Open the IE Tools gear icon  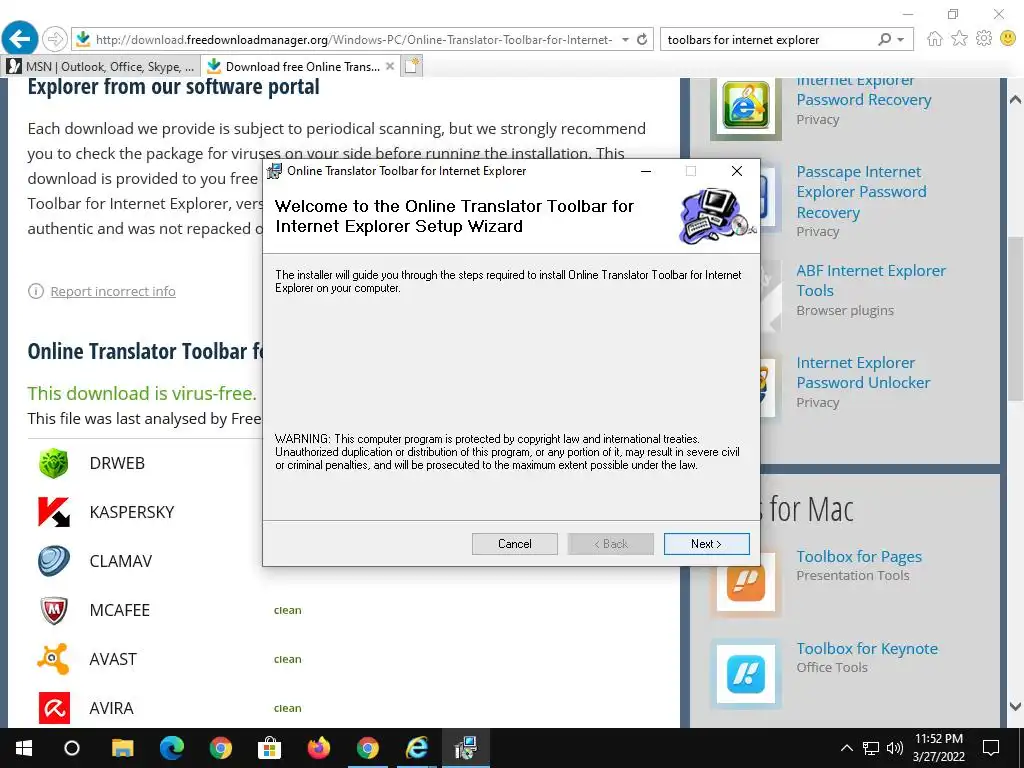click(x=984, y=39)
